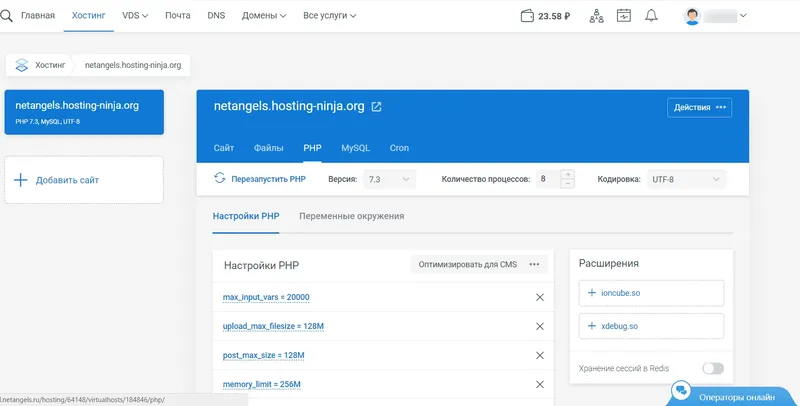Open the notifications bell
Screen dimensions: 800x406
point(651,16)
